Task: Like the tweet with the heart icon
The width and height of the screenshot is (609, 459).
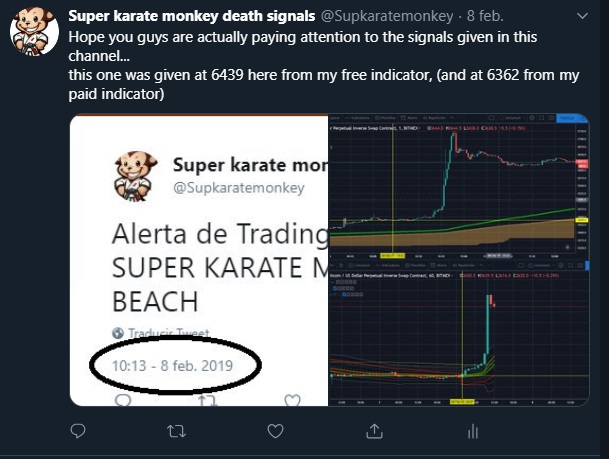Action: coord(275,431)
